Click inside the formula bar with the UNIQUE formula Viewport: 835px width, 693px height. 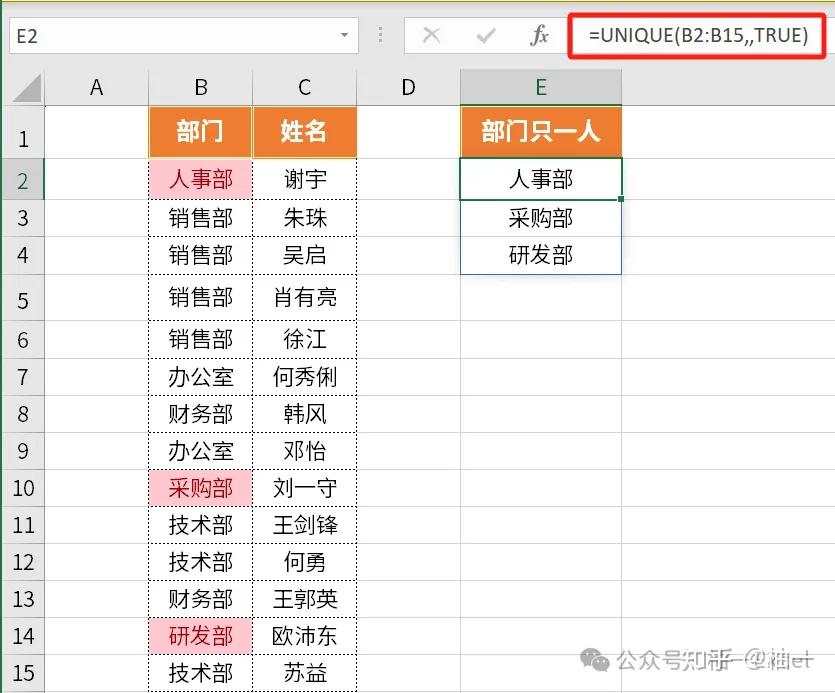[x=695, y=35]
